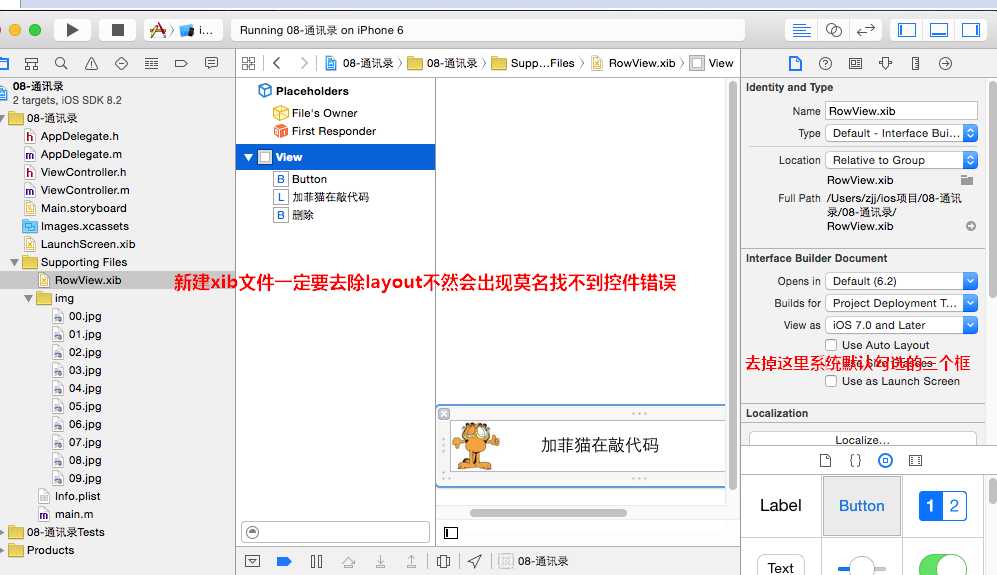Open the Code Snippet library

tap(855, 461)
